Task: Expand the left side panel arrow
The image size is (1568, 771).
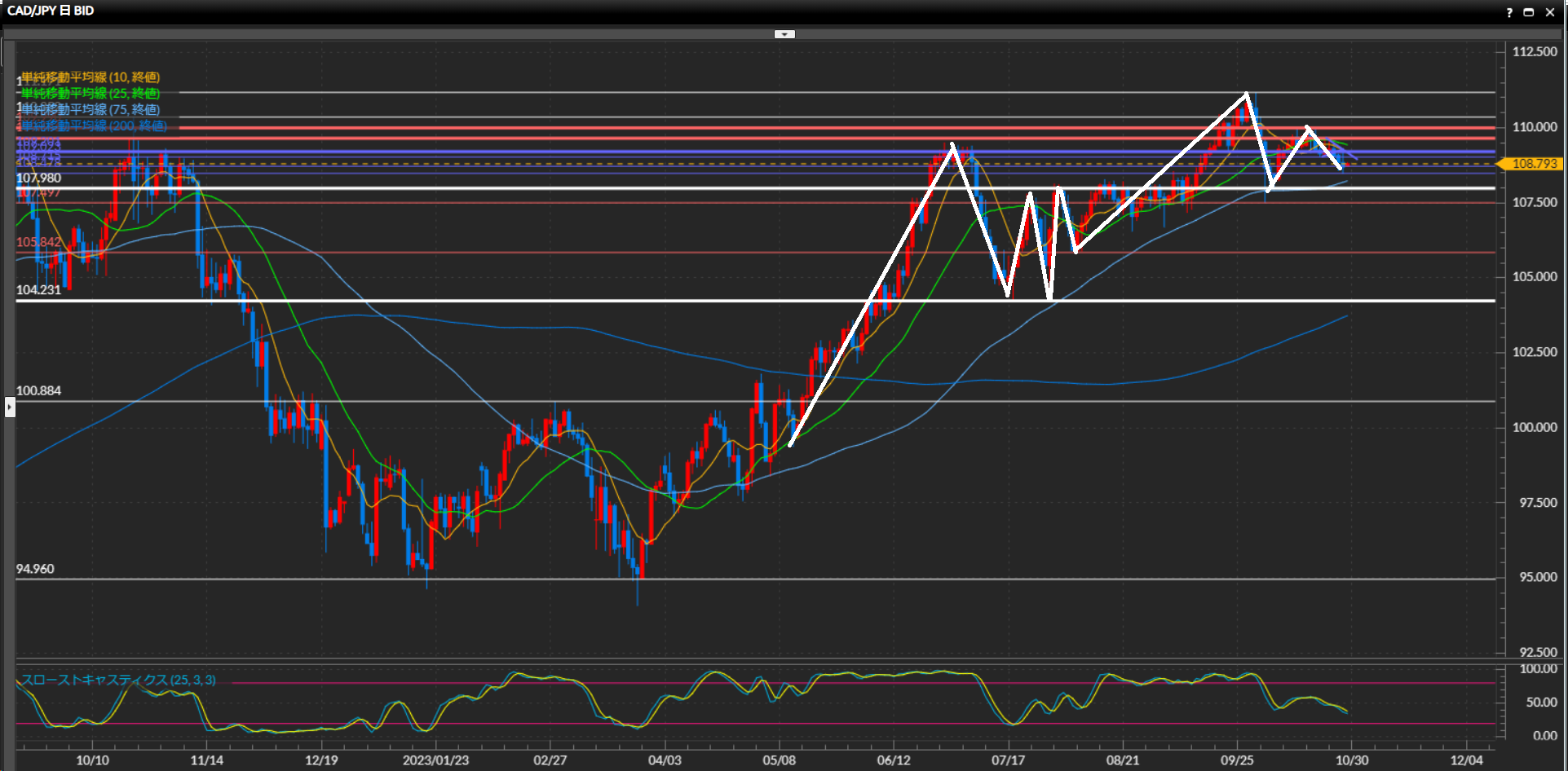Action: 9,406
